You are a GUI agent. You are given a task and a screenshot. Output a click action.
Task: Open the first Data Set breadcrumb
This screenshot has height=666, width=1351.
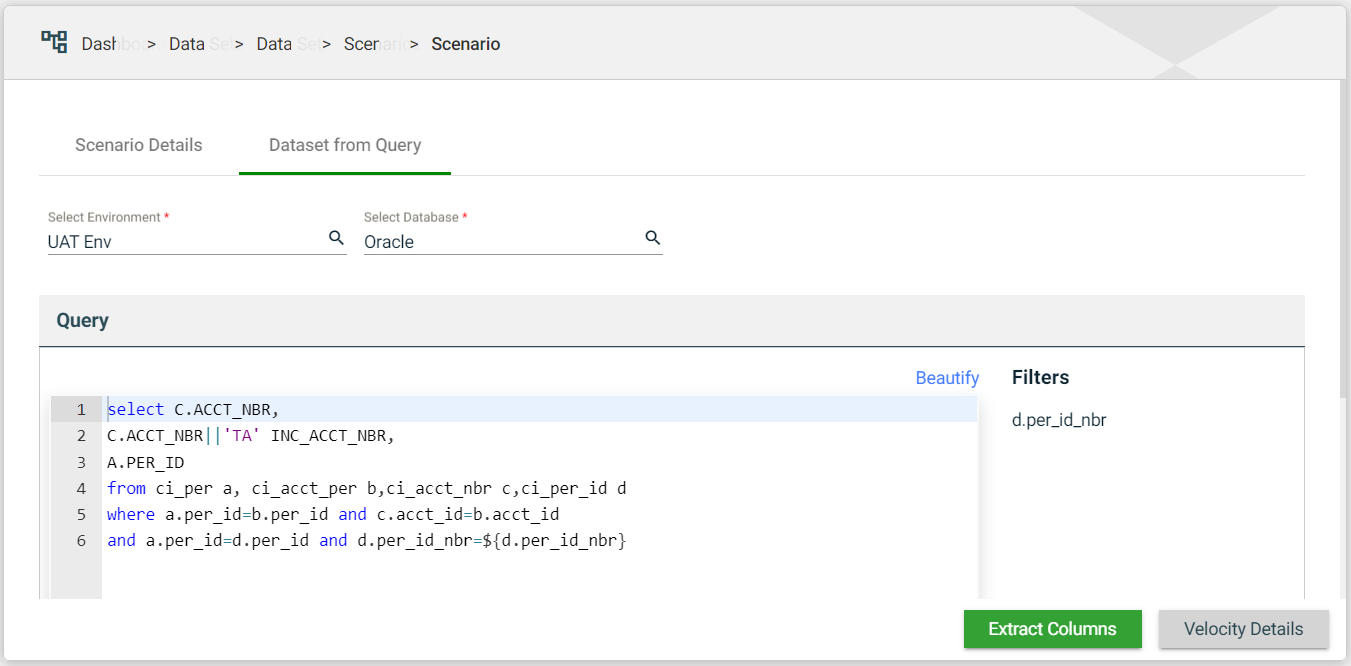[x=199, y=44]
